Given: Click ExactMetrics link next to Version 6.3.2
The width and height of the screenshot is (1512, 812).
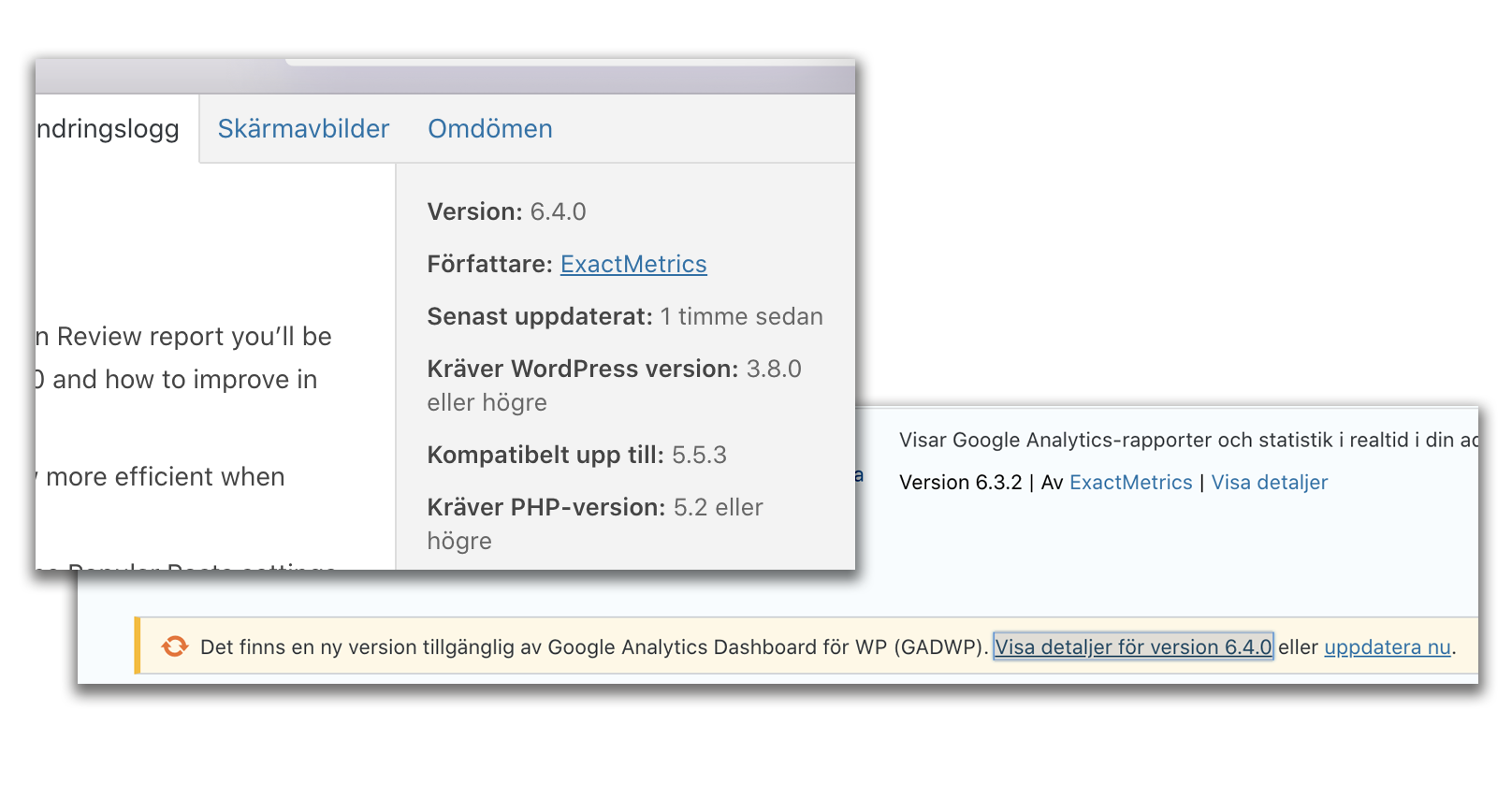Looking at the screenshot, I should click(x=1130, y=483).
